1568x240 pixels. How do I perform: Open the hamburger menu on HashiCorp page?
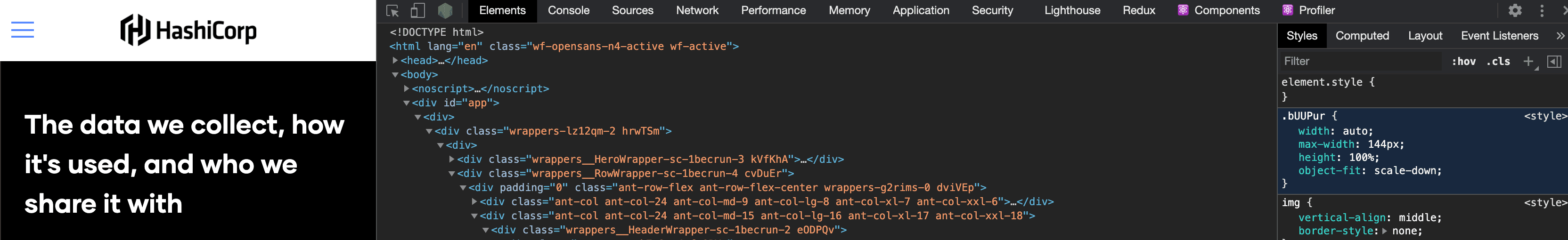pyautogui.click(x=23, y=30)
